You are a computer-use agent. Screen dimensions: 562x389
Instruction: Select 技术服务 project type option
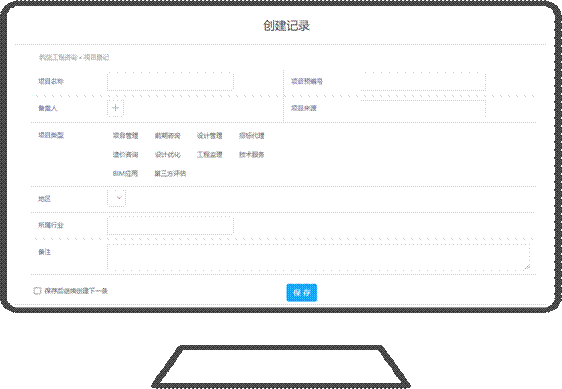pos(252,155)
